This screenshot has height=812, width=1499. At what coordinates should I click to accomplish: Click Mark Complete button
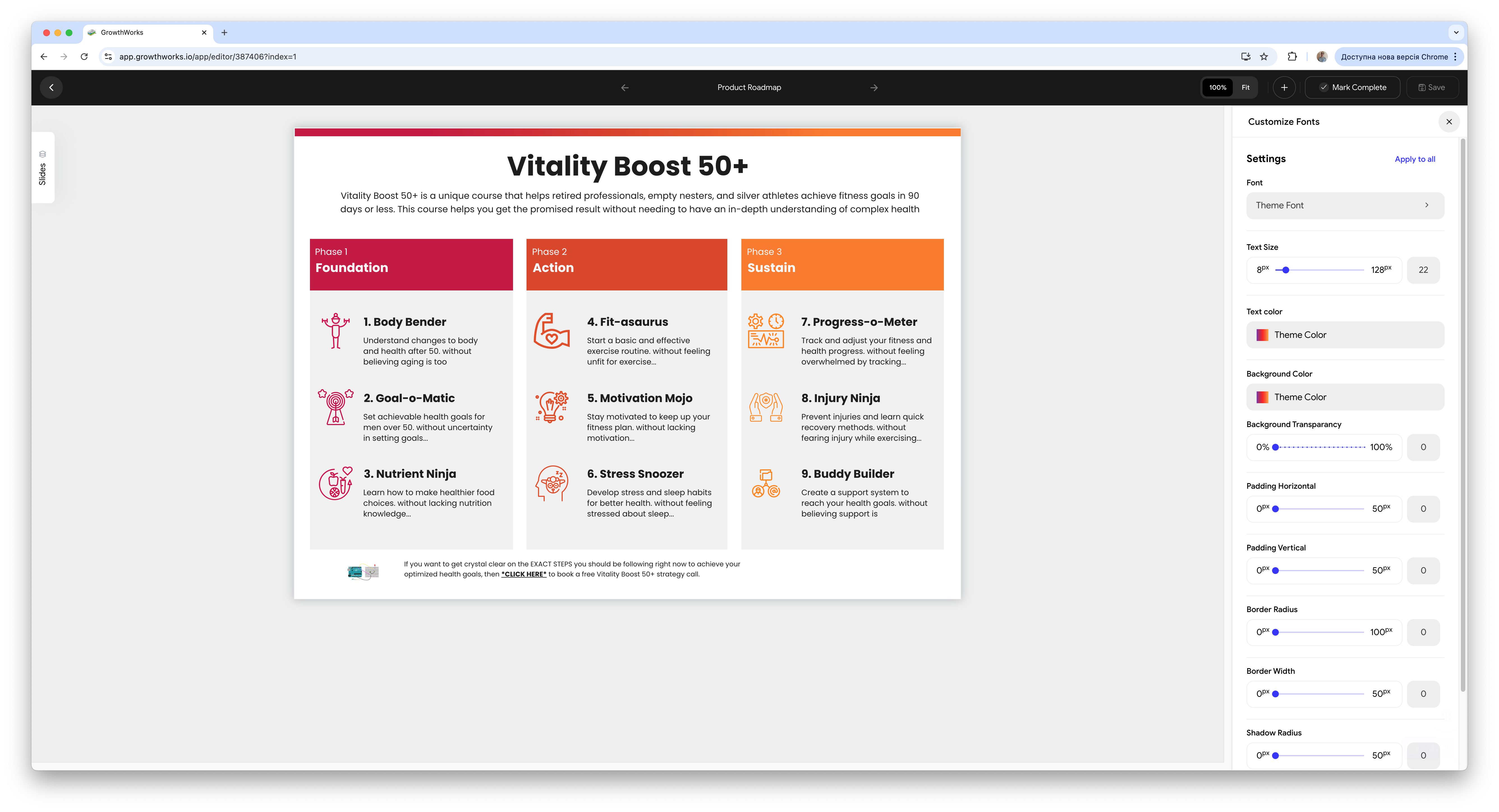point(1352,87)
